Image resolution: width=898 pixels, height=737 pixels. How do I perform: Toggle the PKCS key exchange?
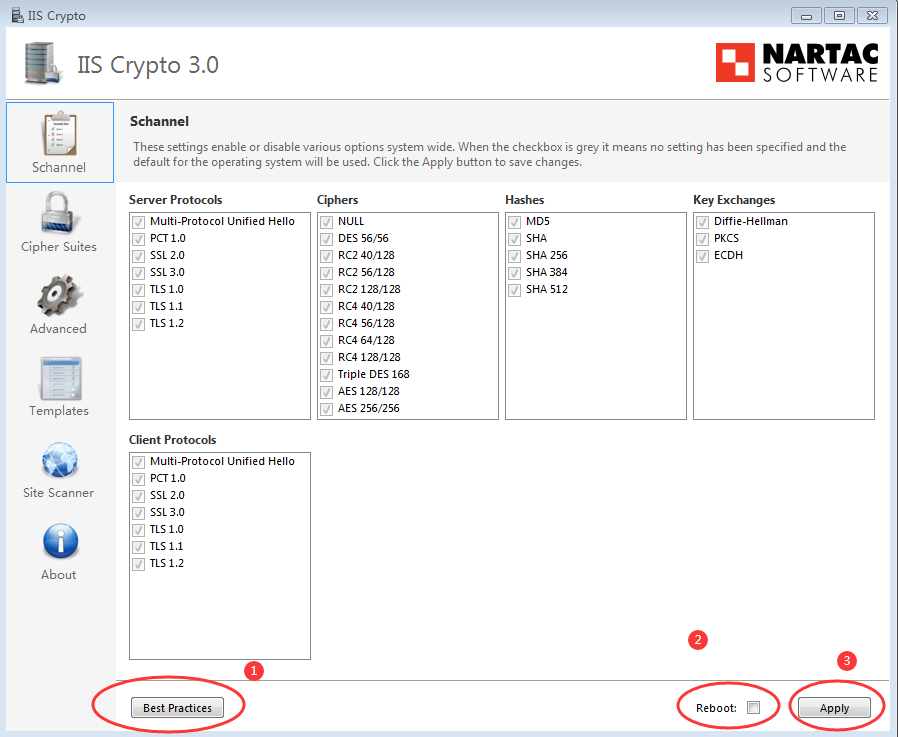pos(702,239)
